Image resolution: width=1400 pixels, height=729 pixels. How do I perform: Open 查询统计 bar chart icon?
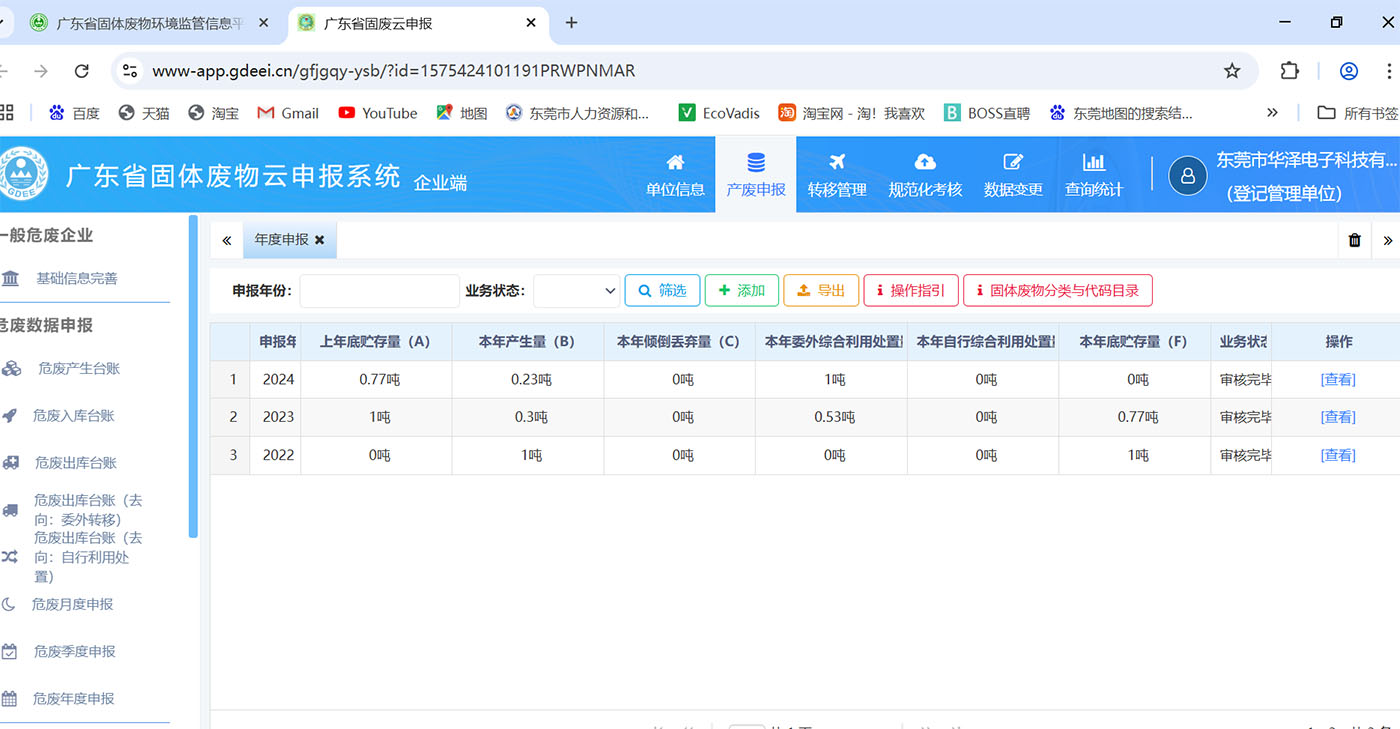pyautogui.click(x=1093, y=163)
